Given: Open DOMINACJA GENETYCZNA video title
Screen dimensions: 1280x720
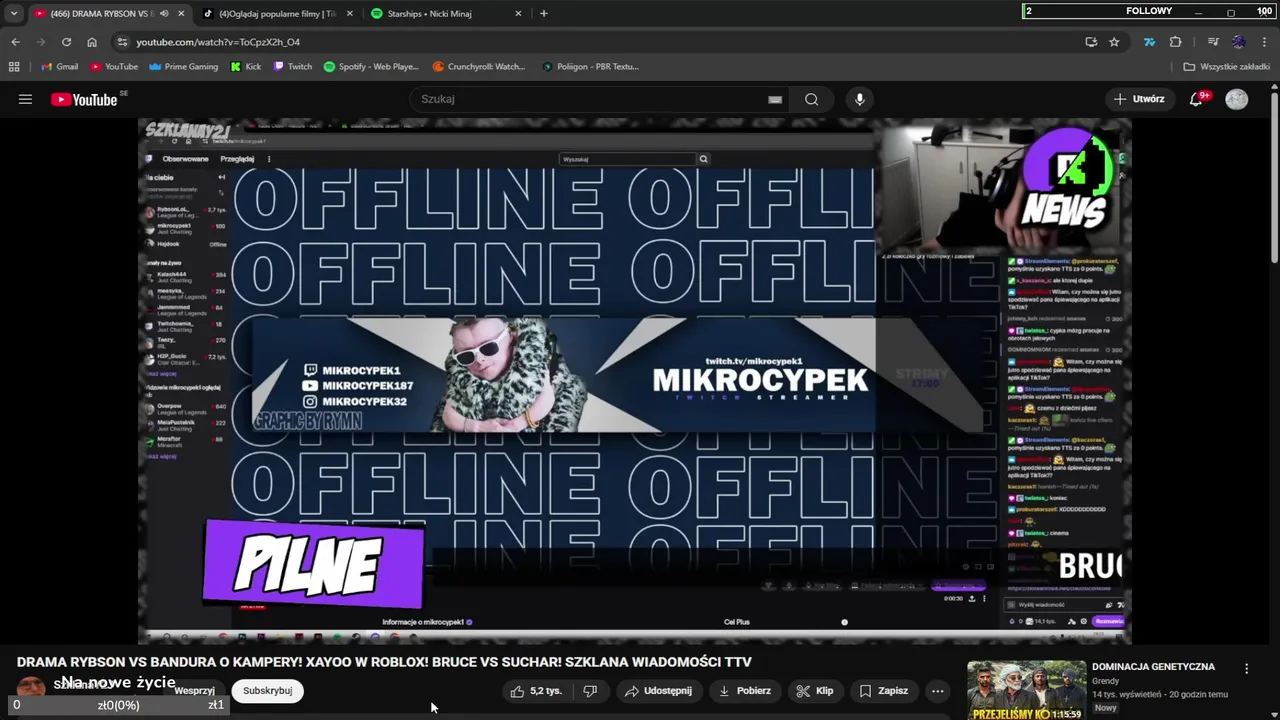Looking at the screenshot, I should pos(1153,667).
